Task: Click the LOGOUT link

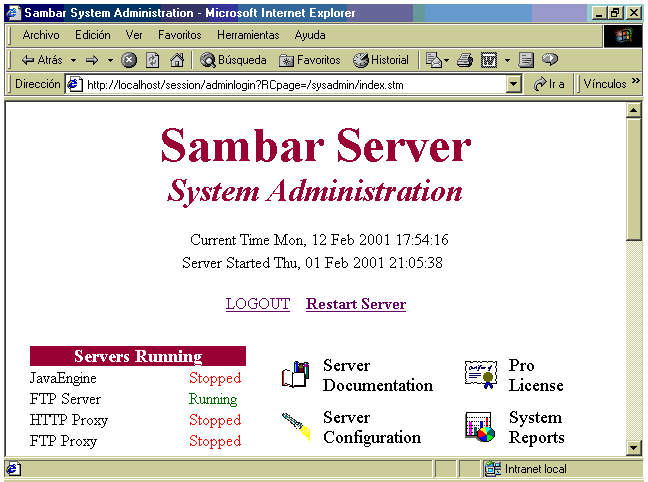Action: click(258, 304)
